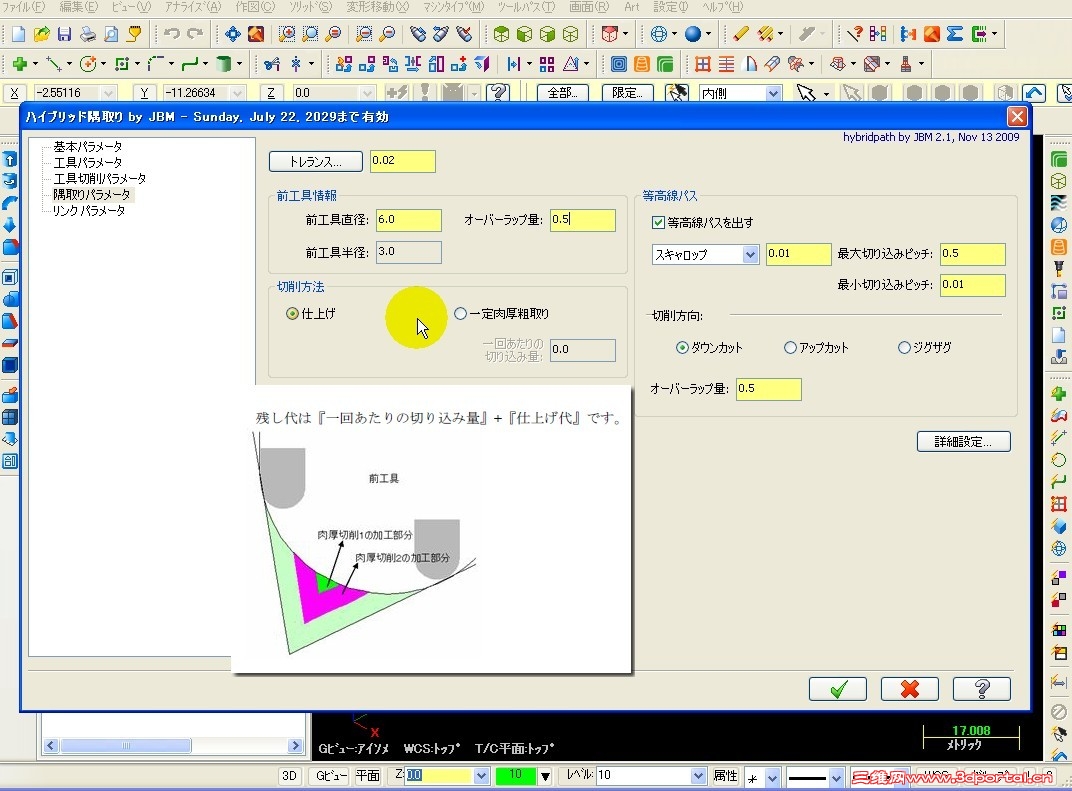Click the 全部... selection button

coord(562,92)
